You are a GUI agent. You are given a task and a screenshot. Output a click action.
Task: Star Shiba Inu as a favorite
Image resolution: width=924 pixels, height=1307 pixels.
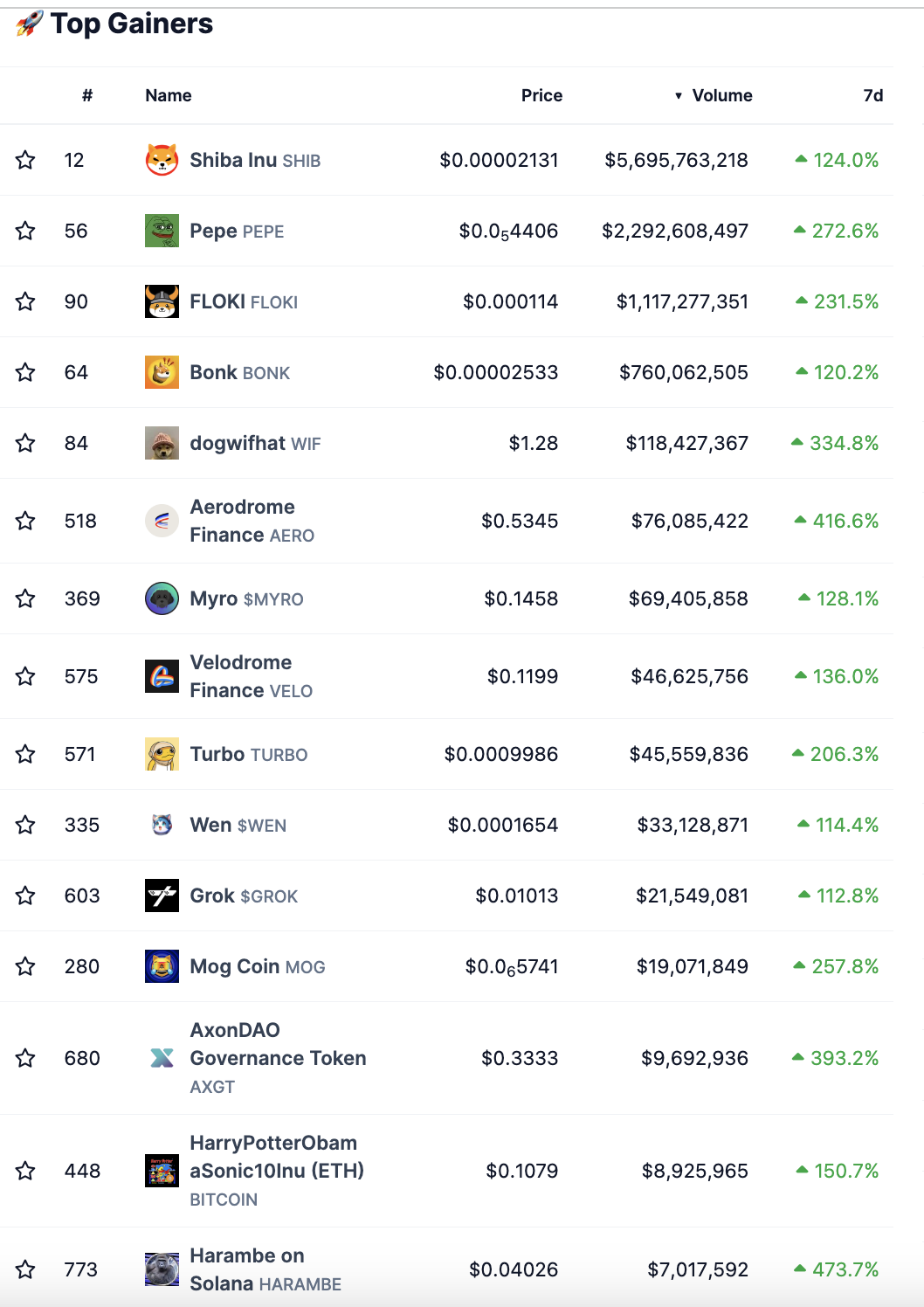pyautogui.click(x=25, y=160)
